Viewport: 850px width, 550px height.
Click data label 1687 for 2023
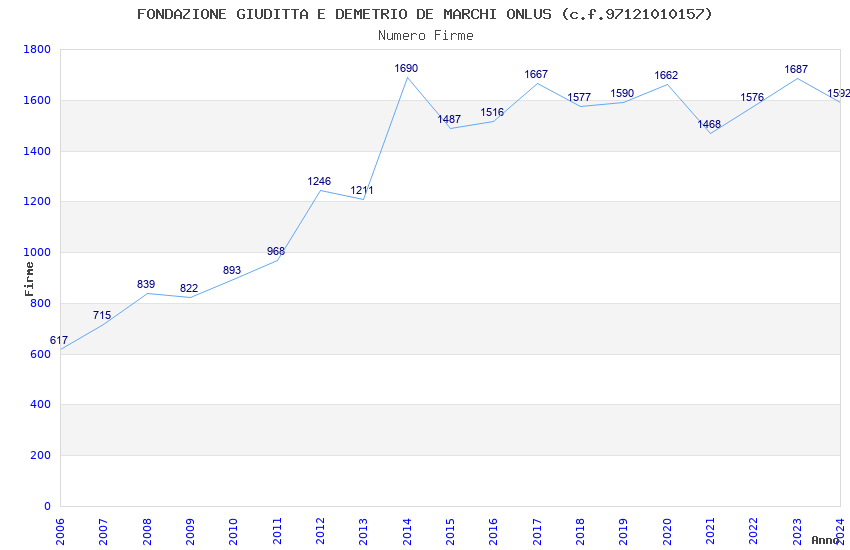(796, 69)
